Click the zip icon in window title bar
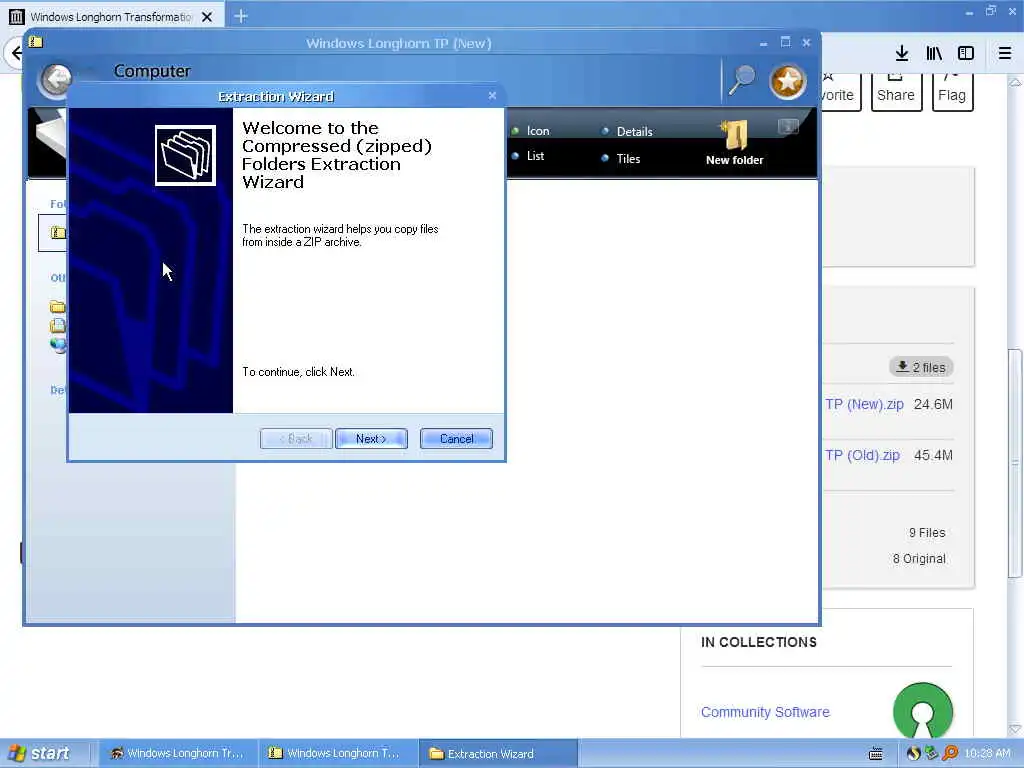 coord(35,42)
